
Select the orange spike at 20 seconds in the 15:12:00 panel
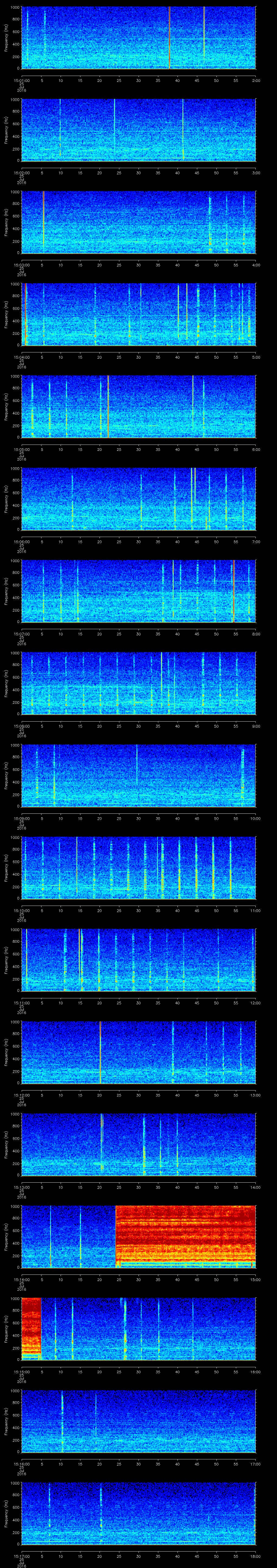pyautogui.click(x=100, y=1052)
